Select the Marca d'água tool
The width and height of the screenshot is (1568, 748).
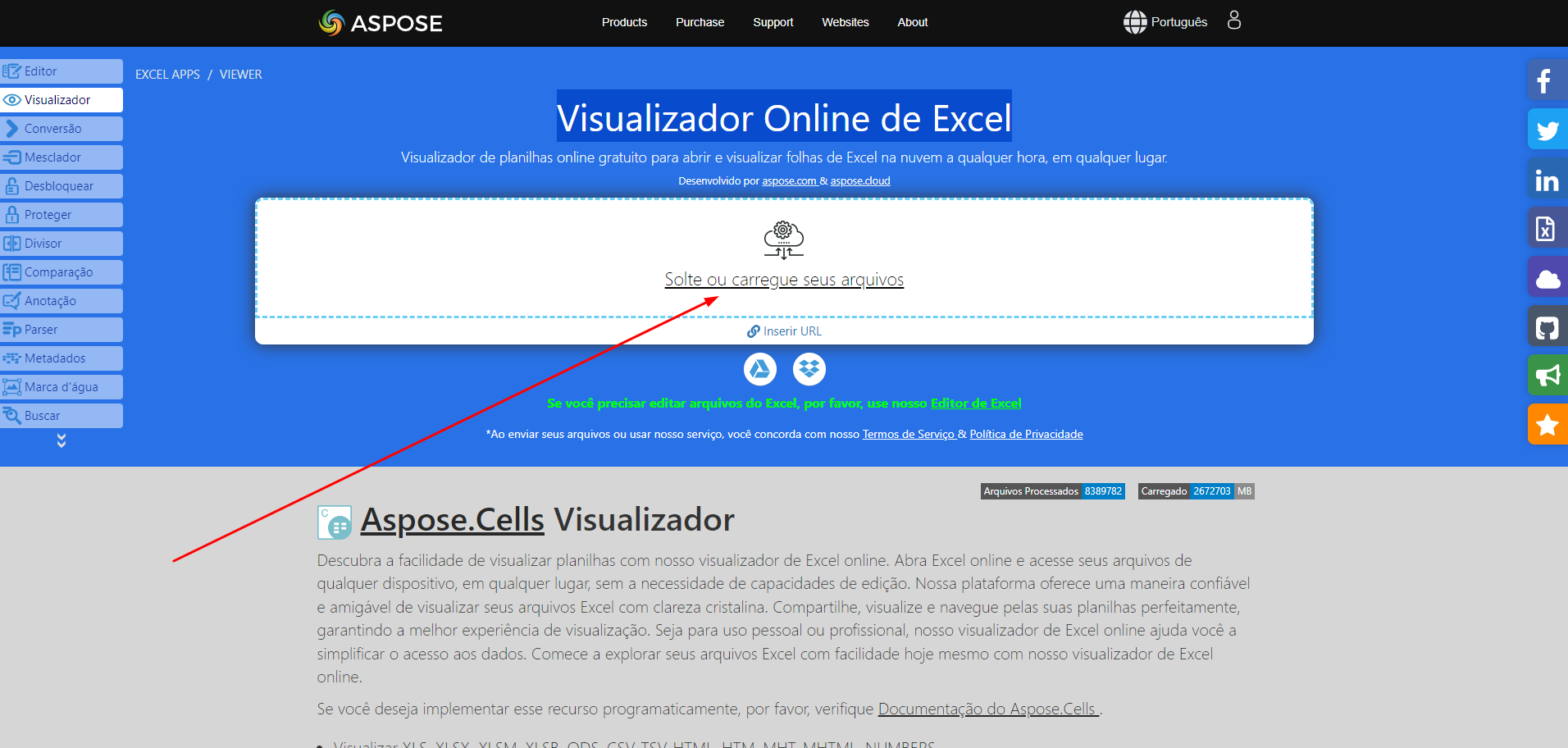[x=62, y=386]
